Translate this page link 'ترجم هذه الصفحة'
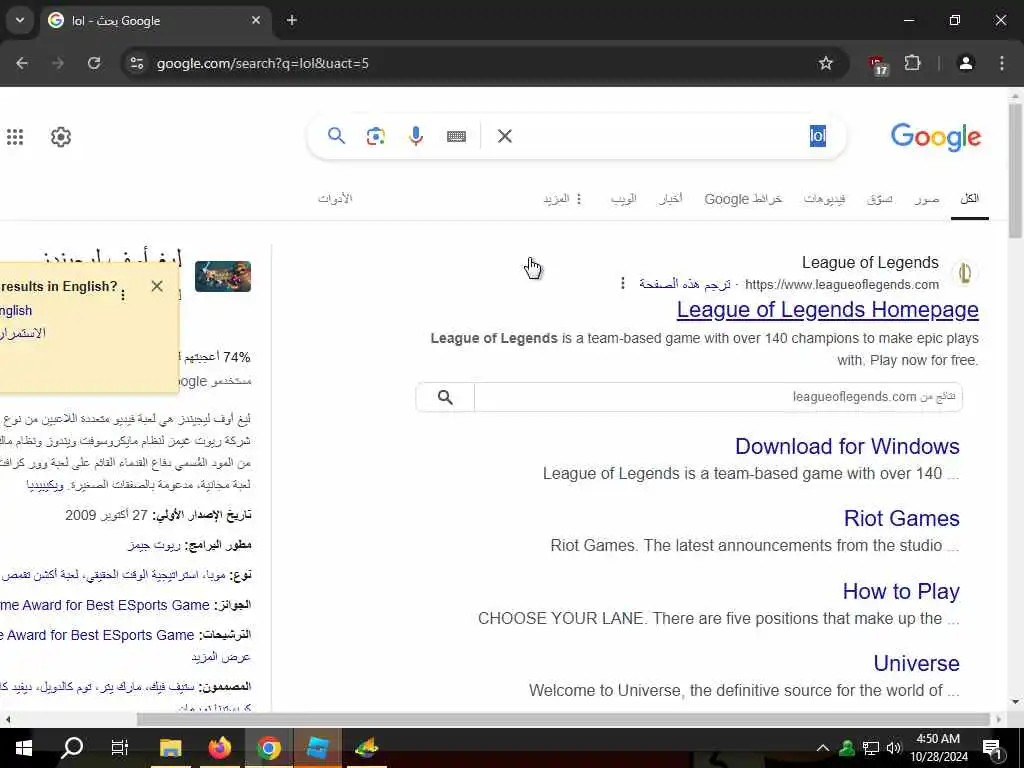This screenshot has width=1024, height=768. [x=684, y=284]
